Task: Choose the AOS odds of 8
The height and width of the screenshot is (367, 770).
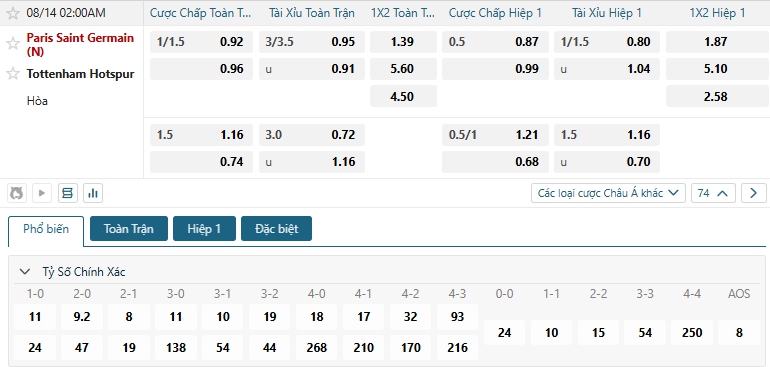Action: pyautogui.click(x=739, y=333)
